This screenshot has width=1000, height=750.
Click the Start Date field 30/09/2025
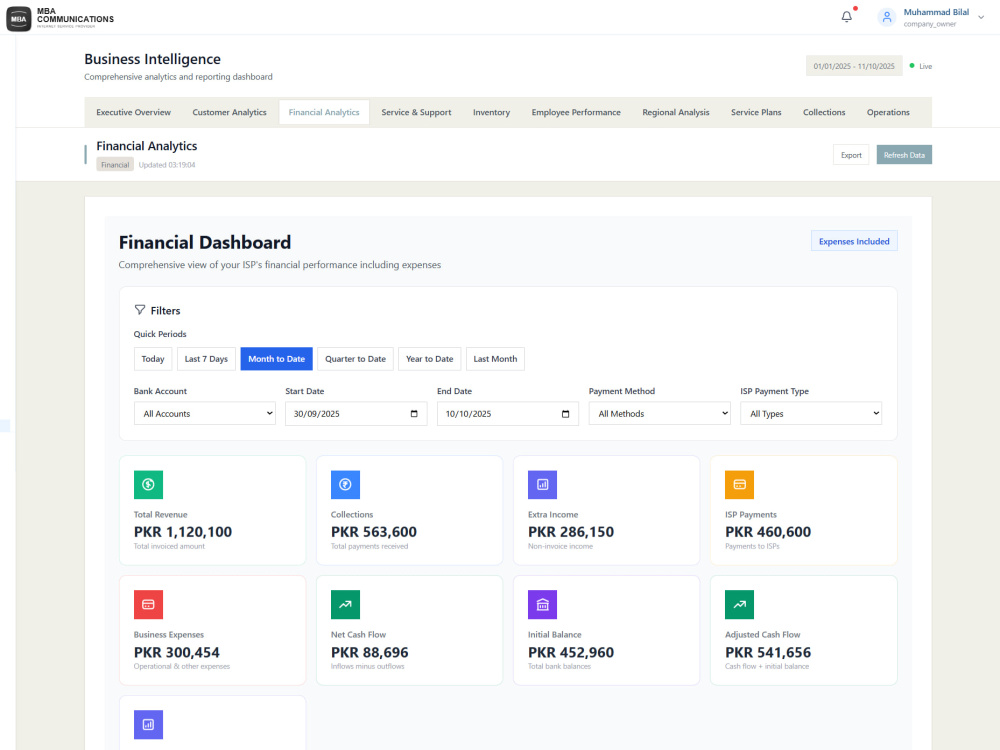coord(356,414)
